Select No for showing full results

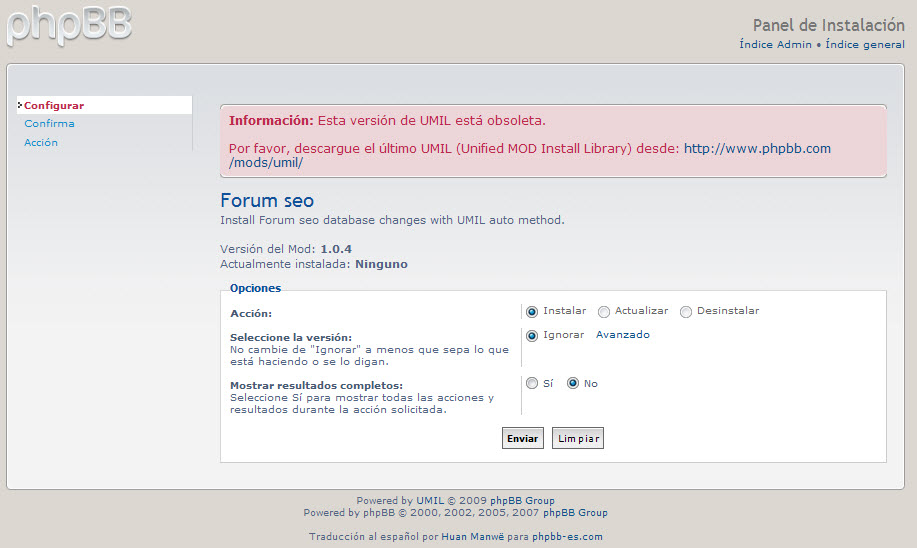(573, 383)
